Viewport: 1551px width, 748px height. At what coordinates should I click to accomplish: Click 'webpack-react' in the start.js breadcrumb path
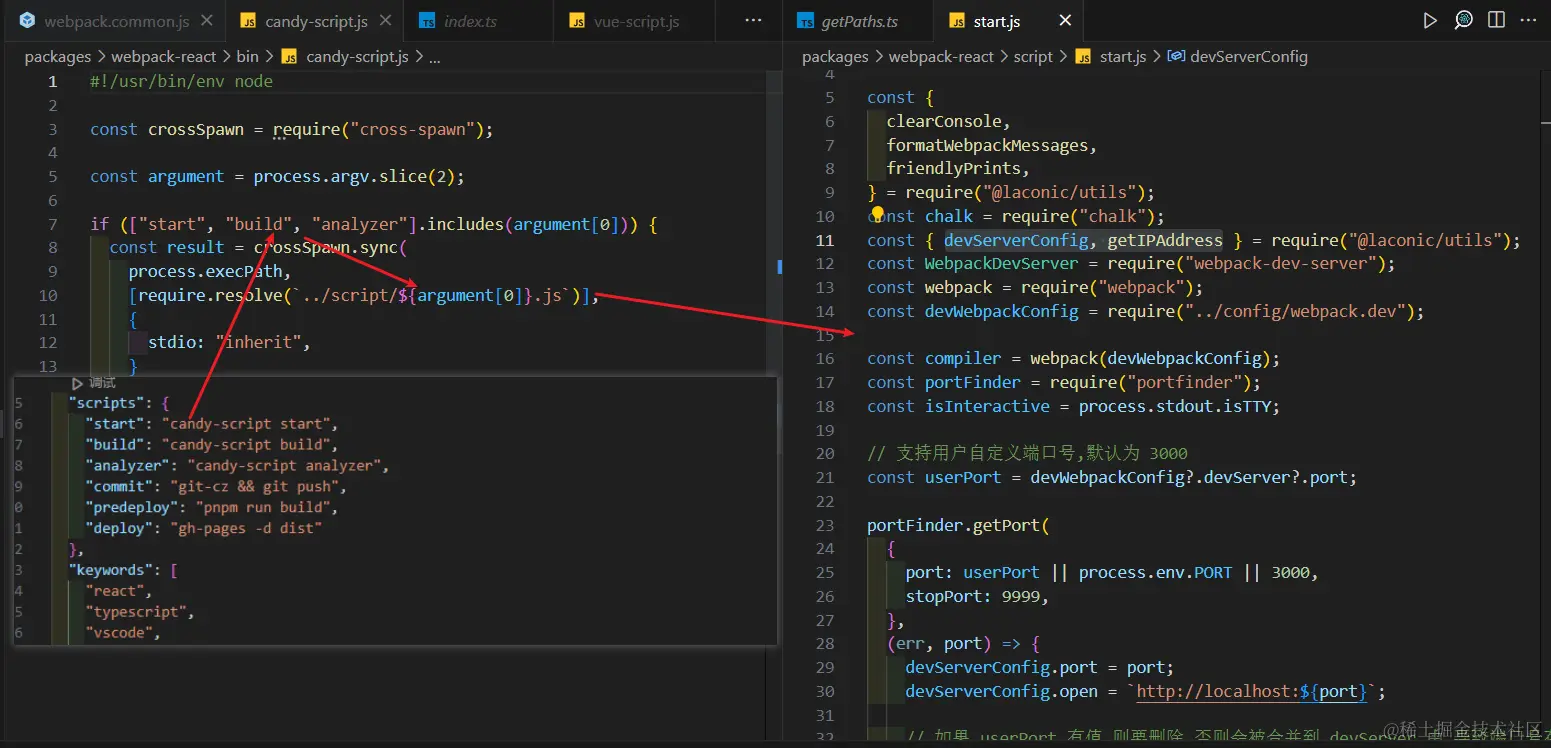point(941,57)
